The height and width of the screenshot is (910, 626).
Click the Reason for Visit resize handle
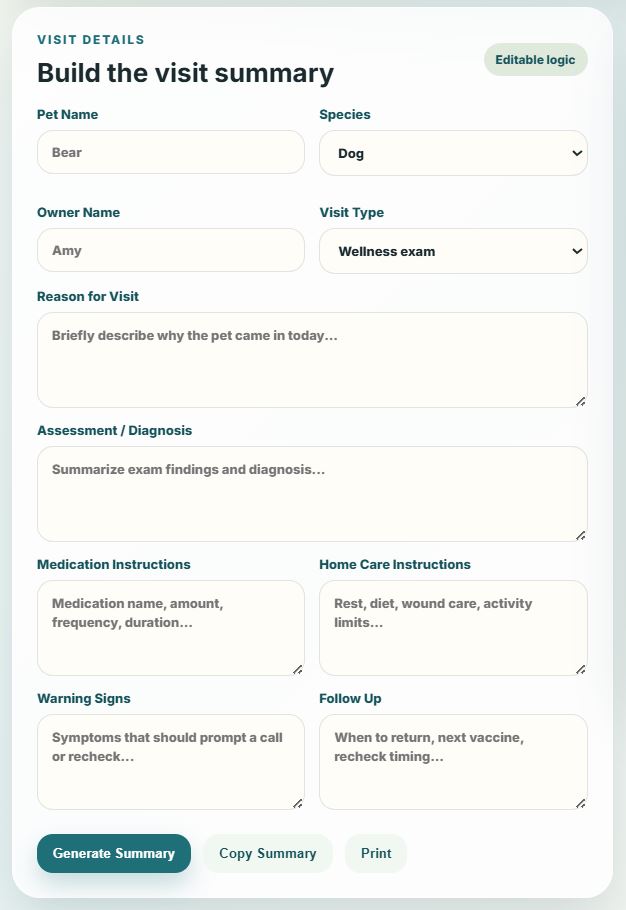580,401
